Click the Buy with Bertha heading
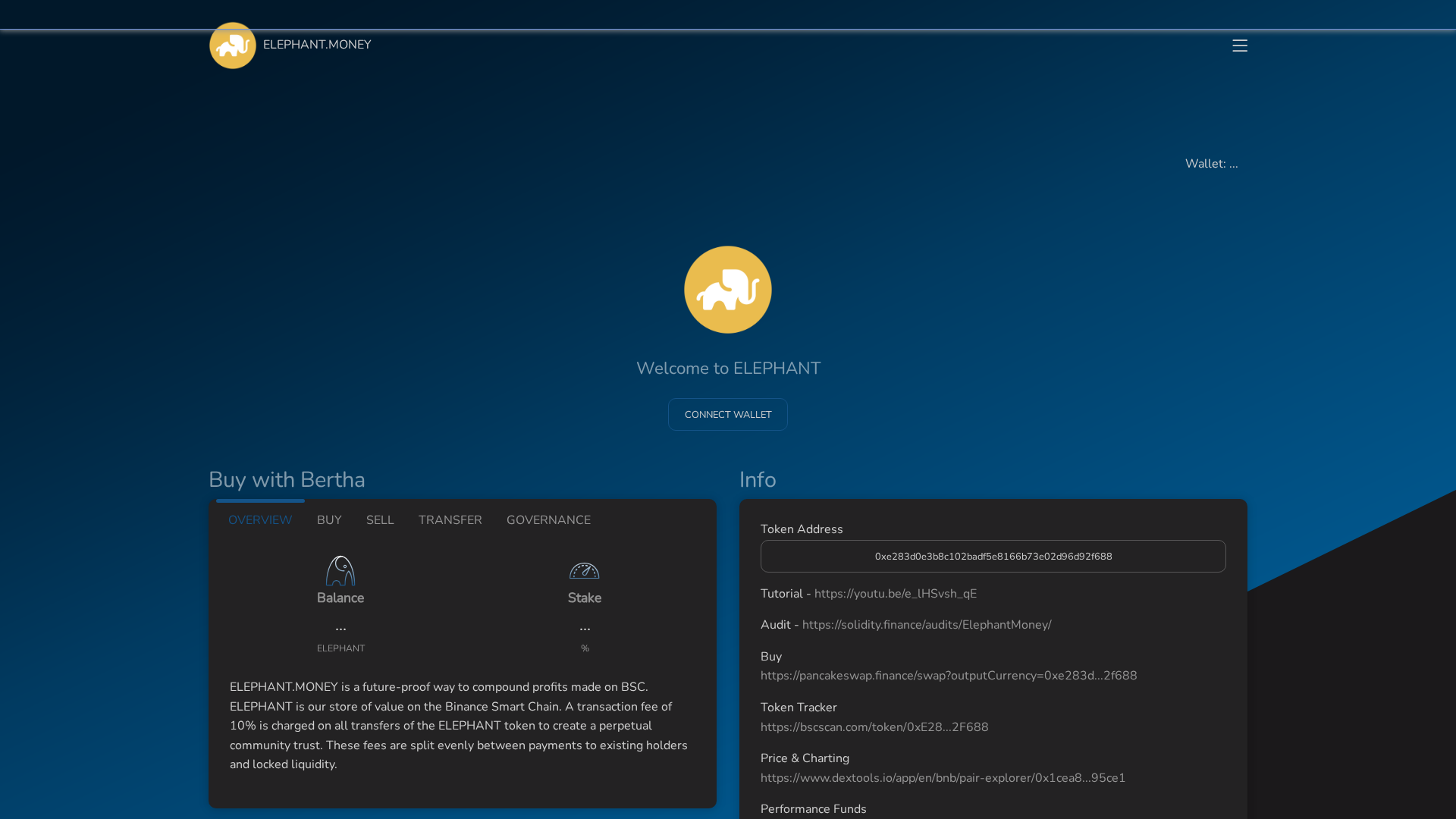1456x819 pixels. (287, 480)
